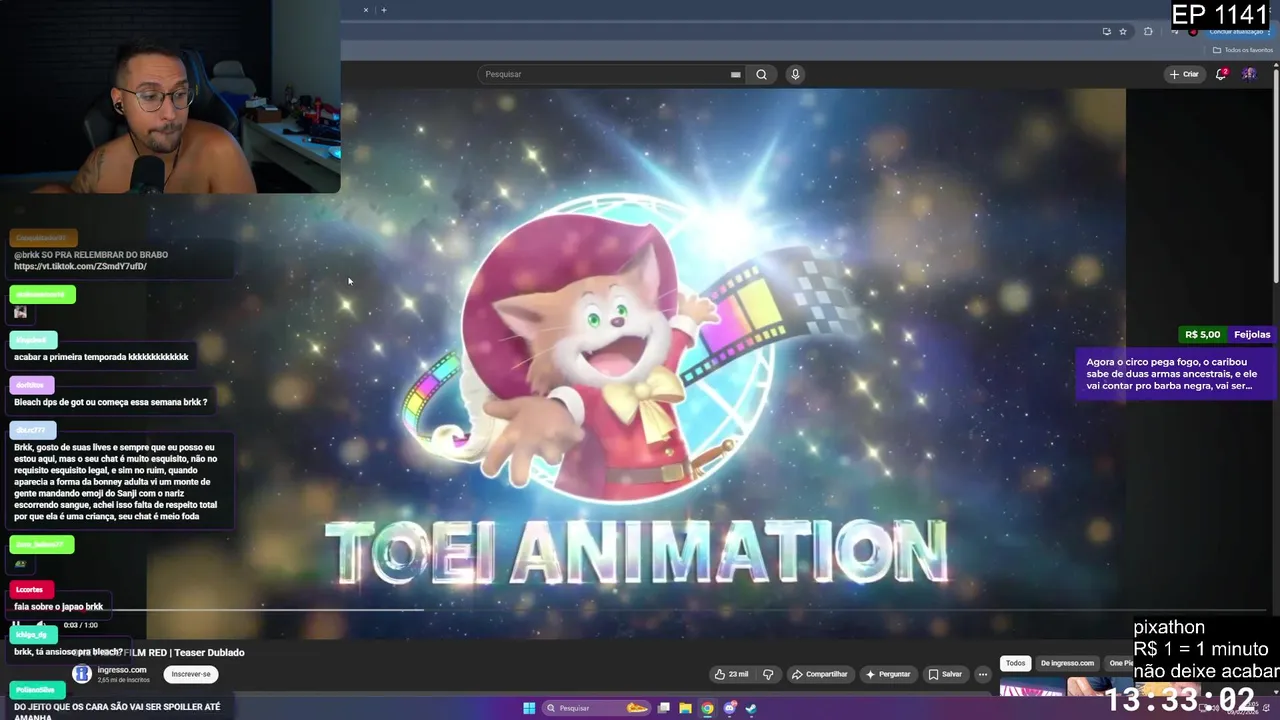Open YouTube notifications bell
Viewport: 1280px width, 720px height.
[x=1221, y=74]
